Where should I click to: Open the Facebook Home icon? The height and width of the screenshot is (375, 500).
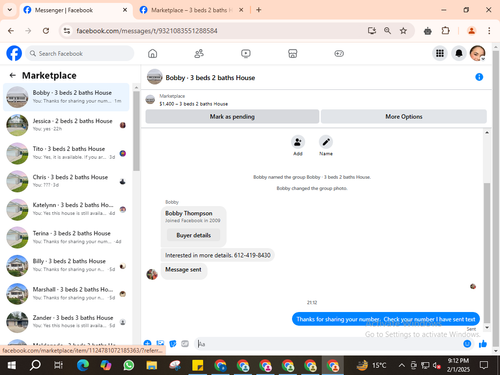pos(153,53)
